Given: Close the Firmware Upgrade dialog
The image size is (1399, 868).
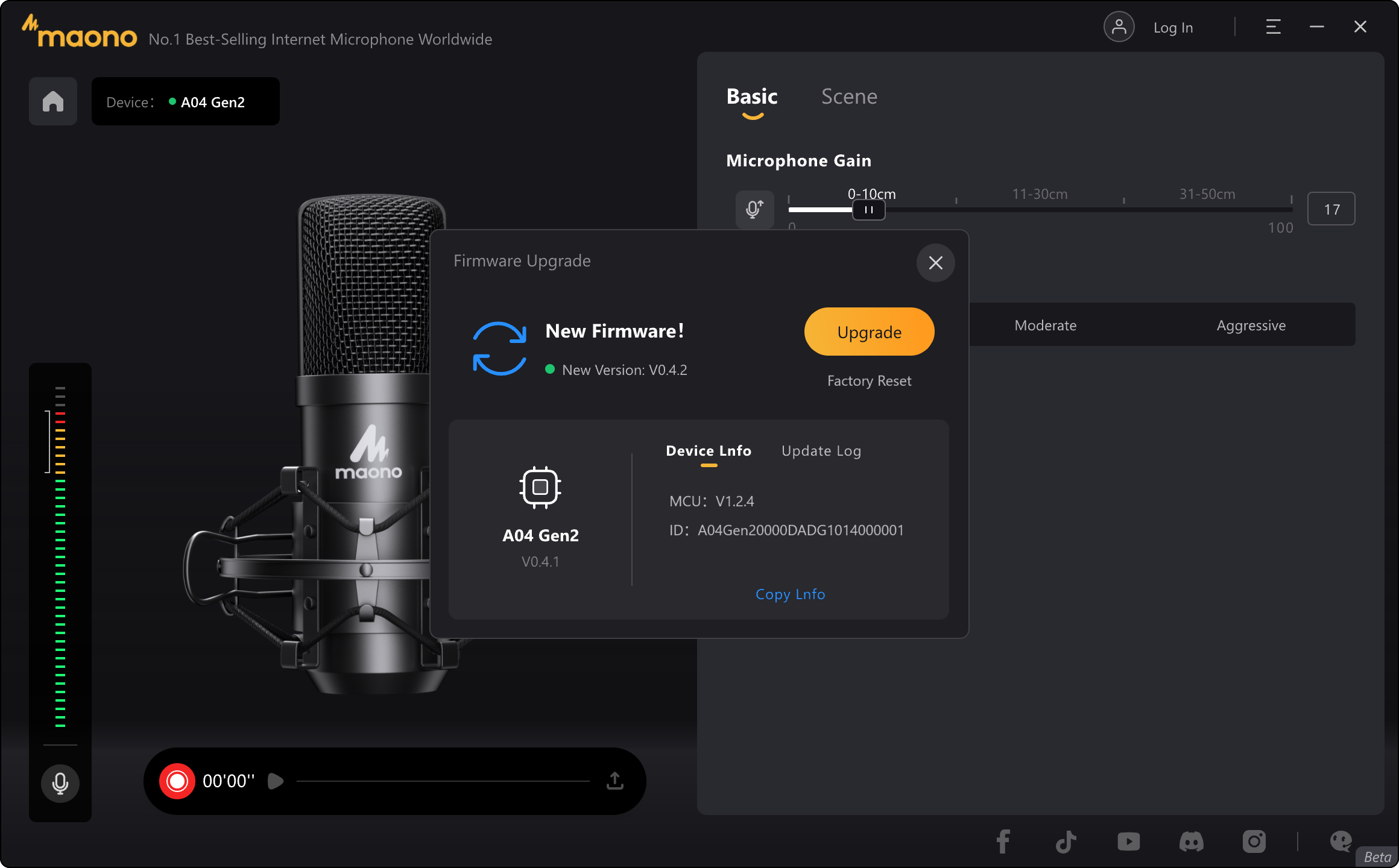Looking at the screenshot, I should (935, 263).
